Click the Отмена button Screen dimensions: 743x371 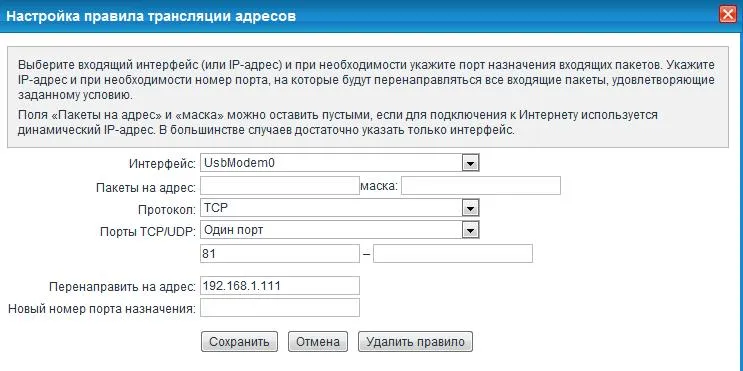(317, 342)
